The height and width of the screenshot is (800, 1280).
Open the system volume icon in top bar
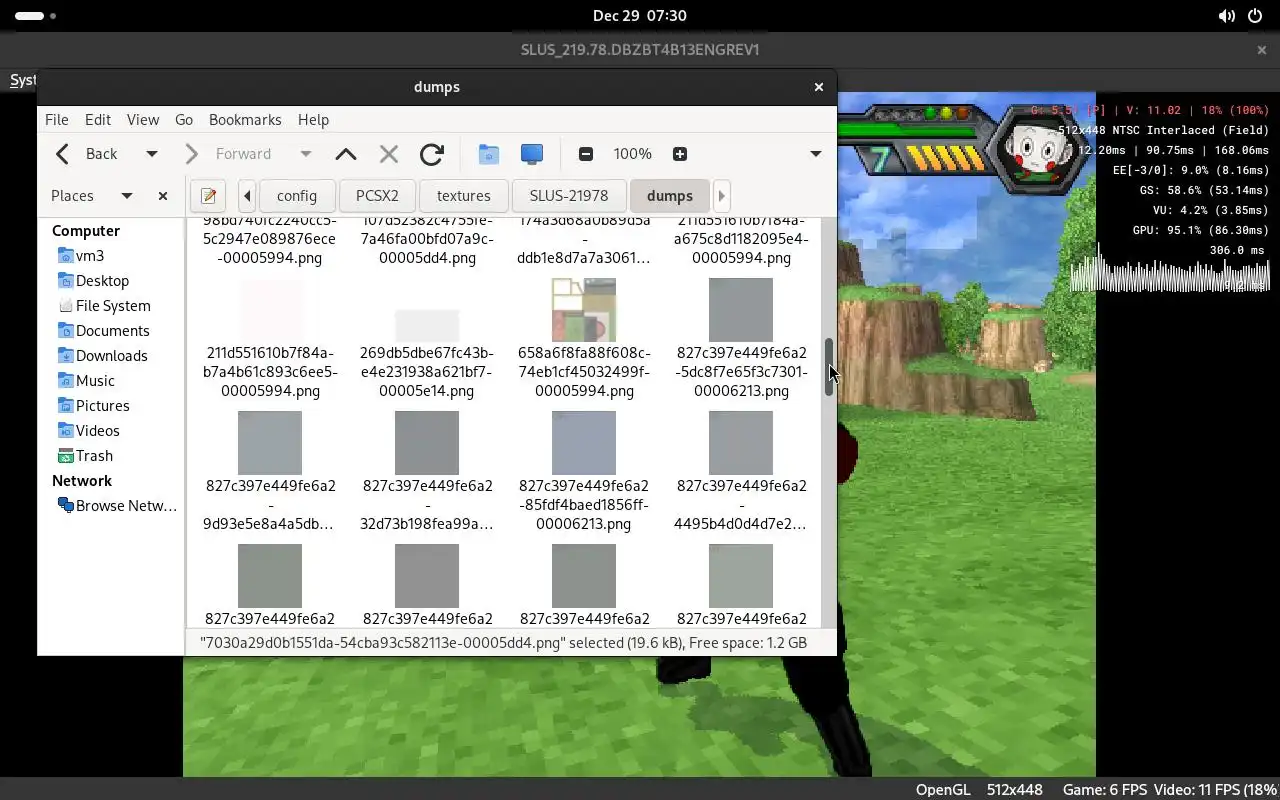[1227, 16]
